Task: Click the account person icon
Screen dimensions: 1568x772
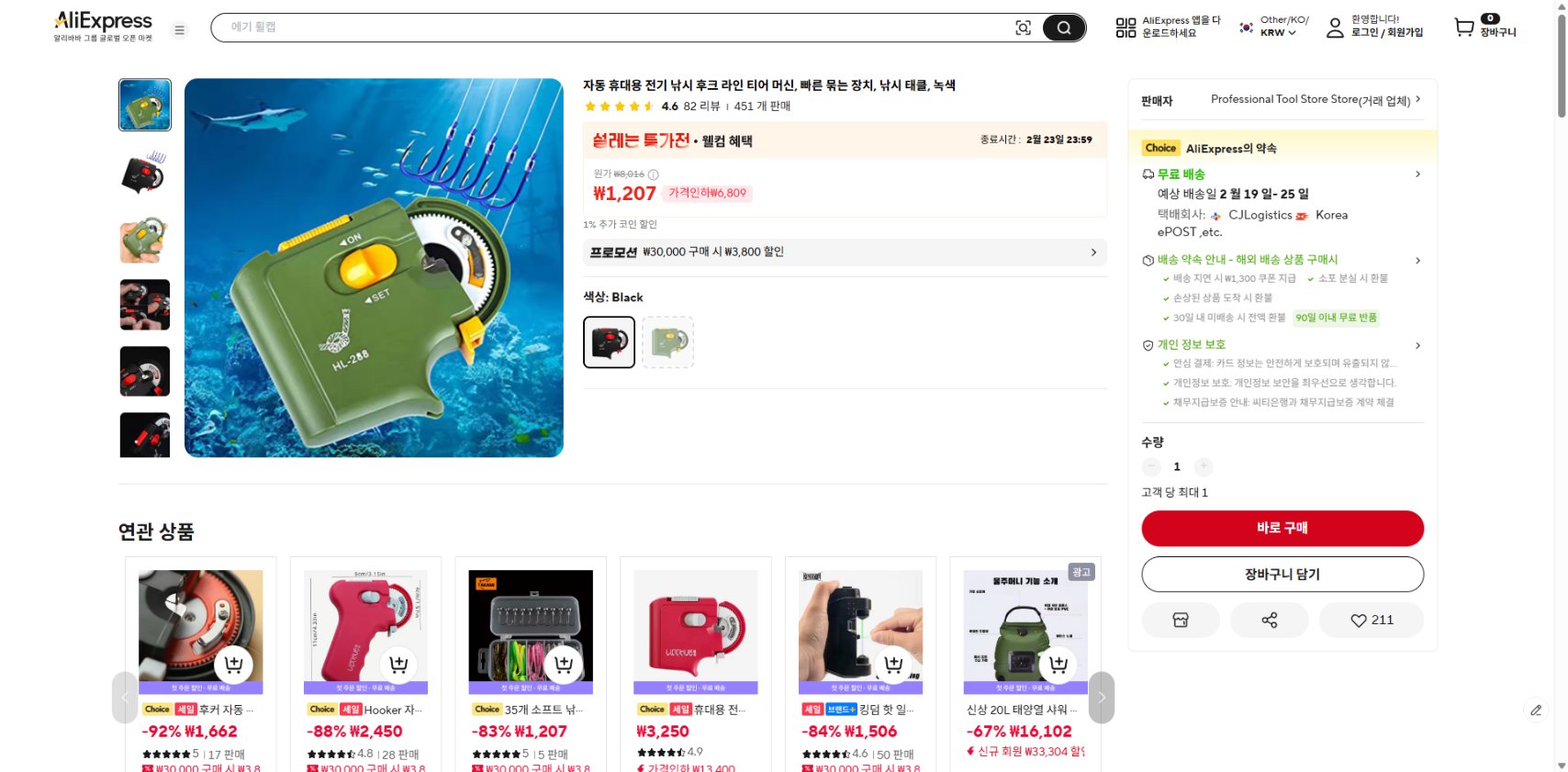Action: (1334, 28)
